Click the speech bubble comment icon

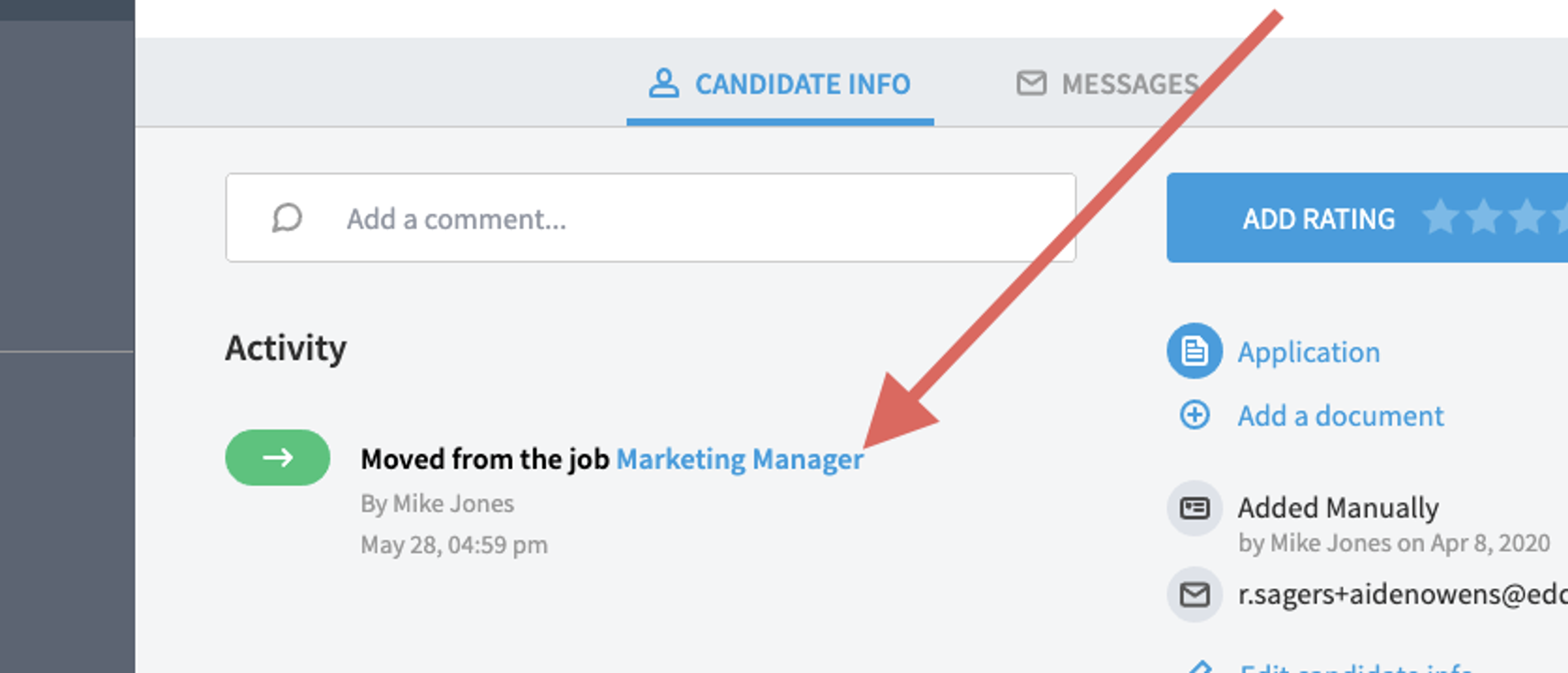pos(287,218)
